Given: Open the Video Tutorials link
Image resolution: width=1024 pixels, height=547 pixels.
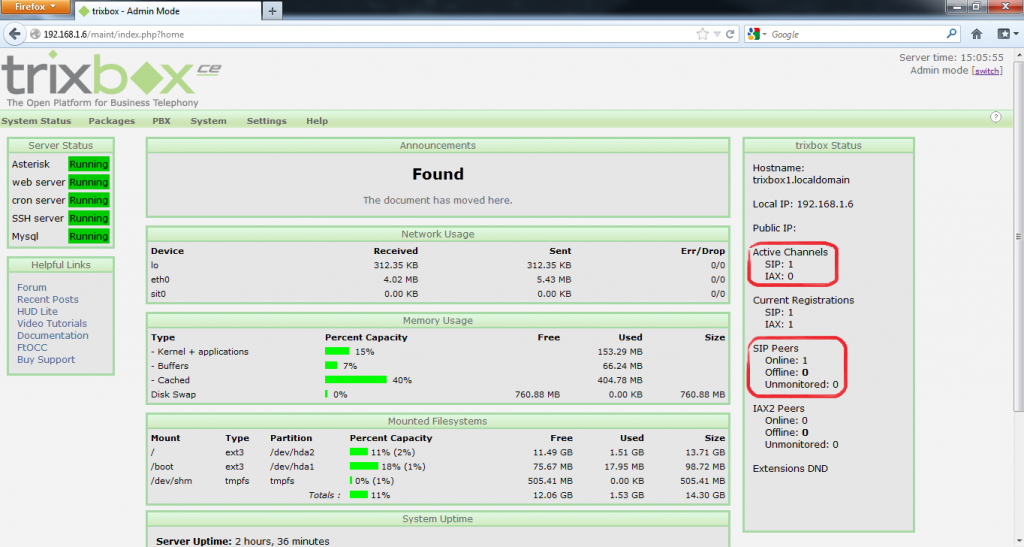Looking at the screenshot, I should point(52,324).
